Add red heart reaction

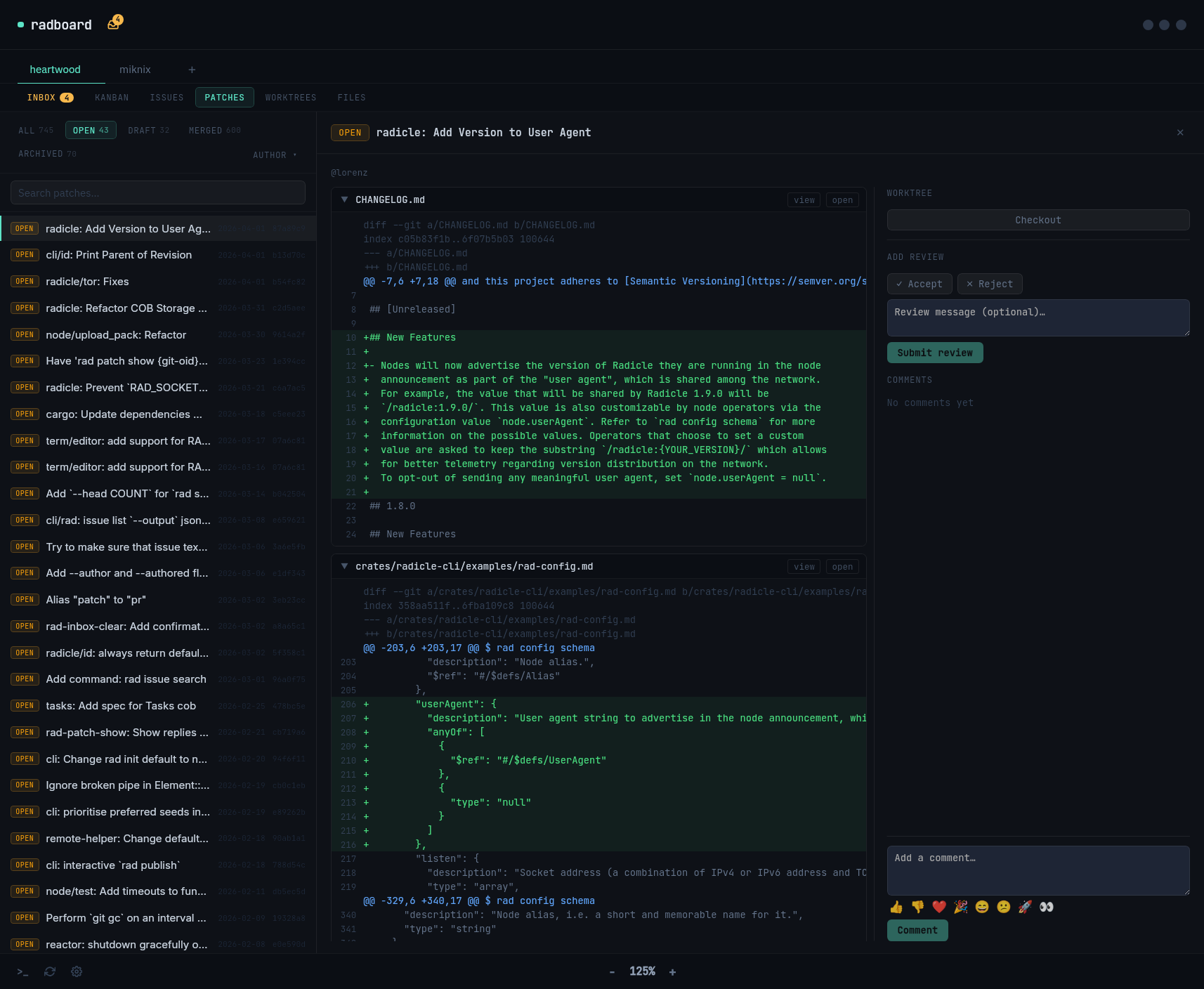pyautogui.click(x=939, y=907)
